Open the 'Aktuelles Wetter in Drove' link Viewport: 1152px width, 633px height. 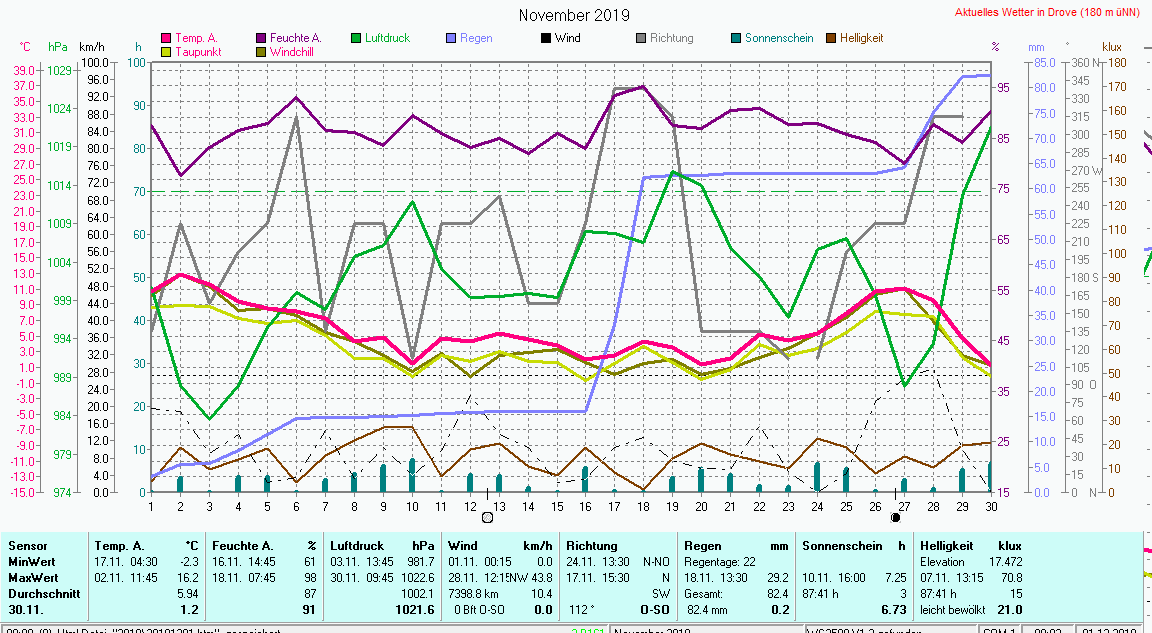coord(1049,13)
